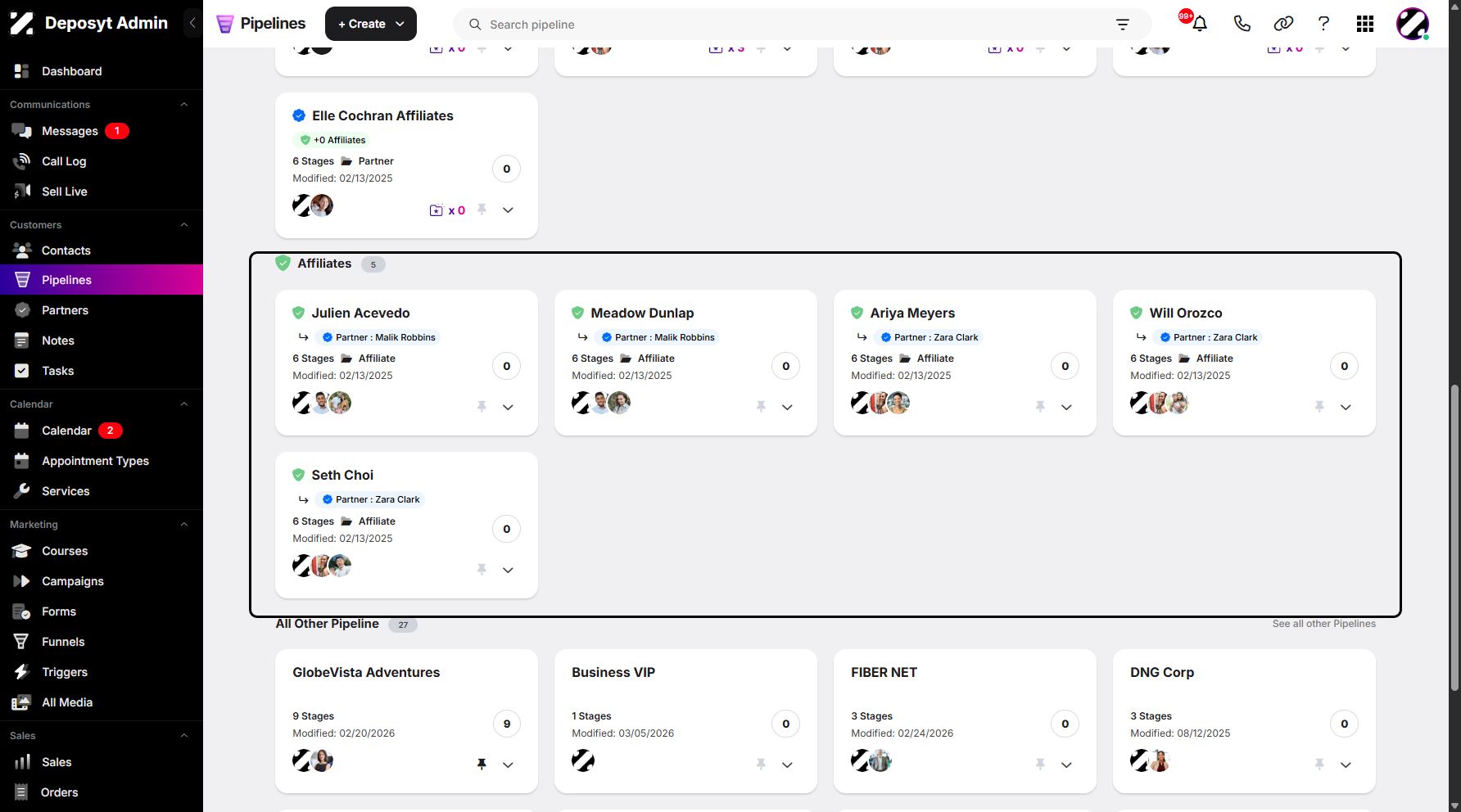The width and height of the screenshot is (1461, 812).
Task: Open the notifications bell icon
Action: pyautogui.click(x=1200, y=24)
